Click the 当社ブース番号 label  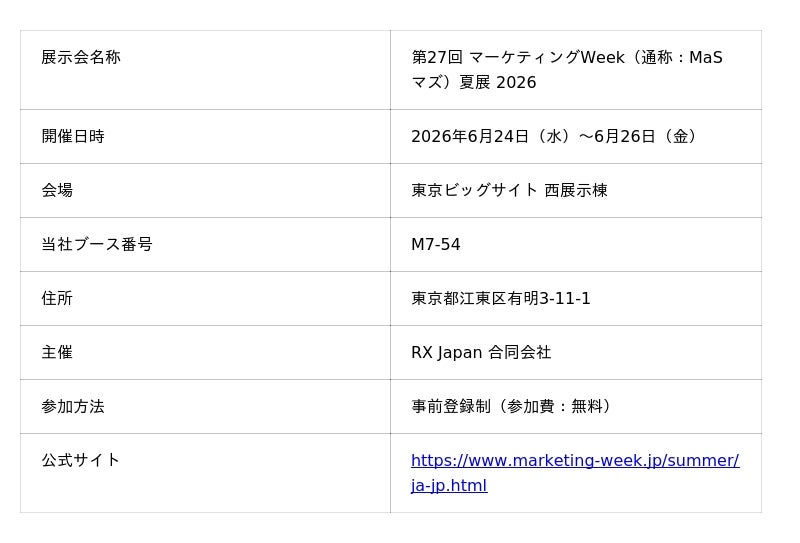[97, 244]
